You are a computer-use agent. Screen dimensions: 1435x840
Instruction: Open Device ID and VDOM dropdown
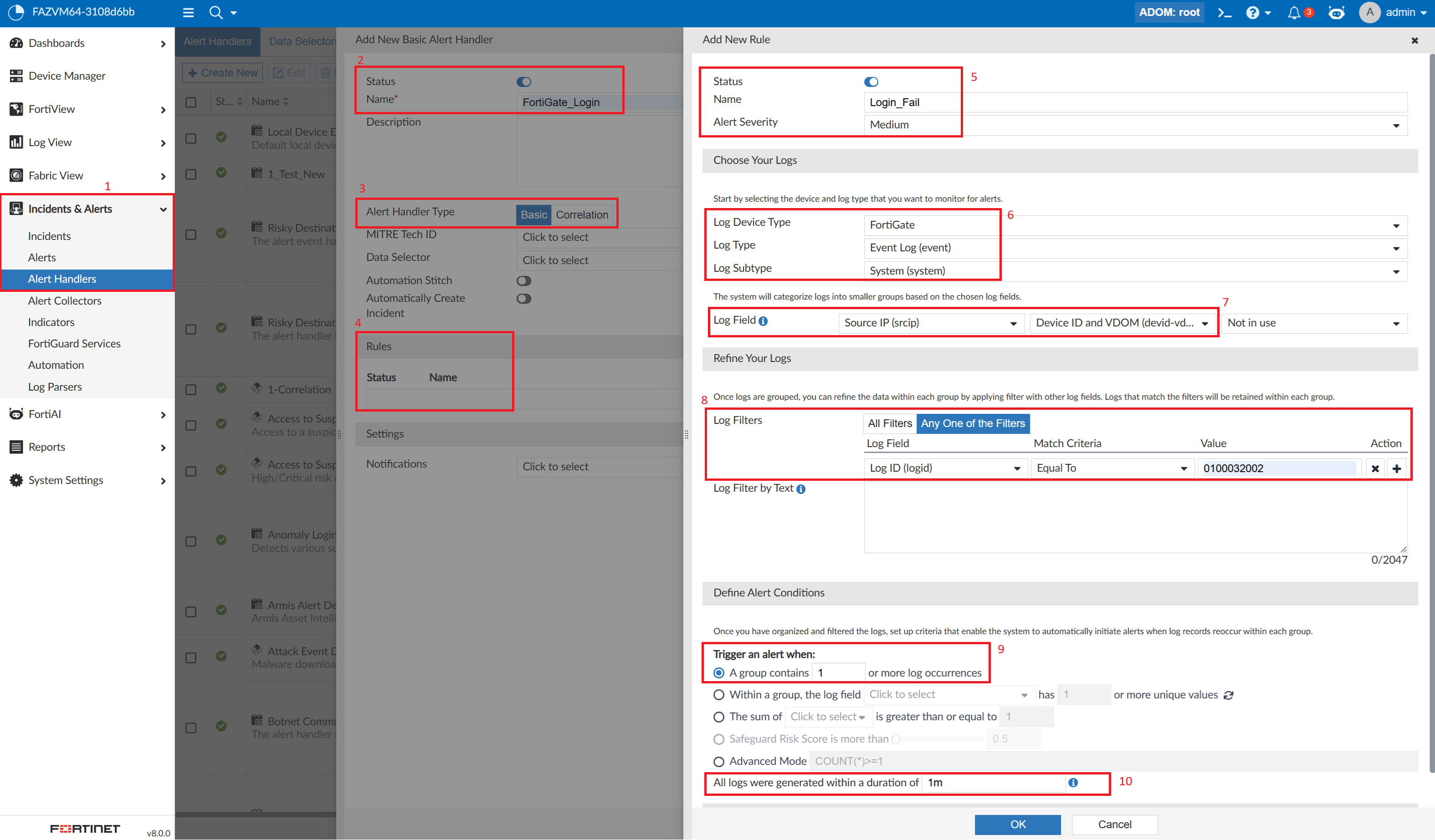point(1122,323)
